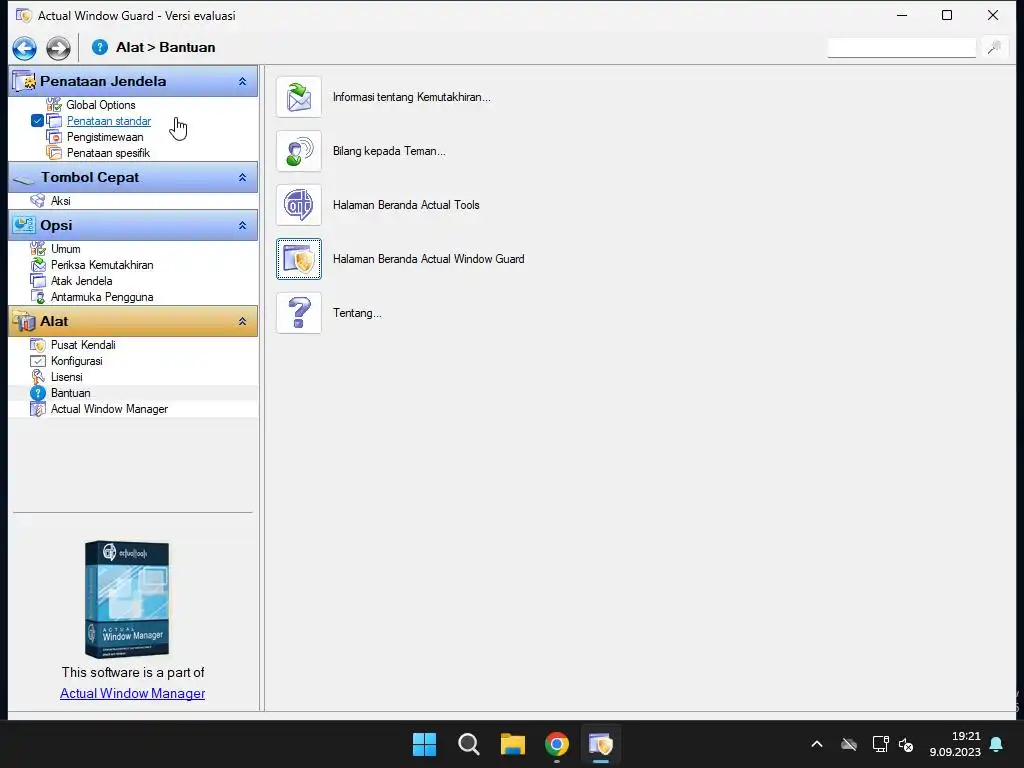Click inside the search input field
The image size is (1024, 768).
point(901,48)
